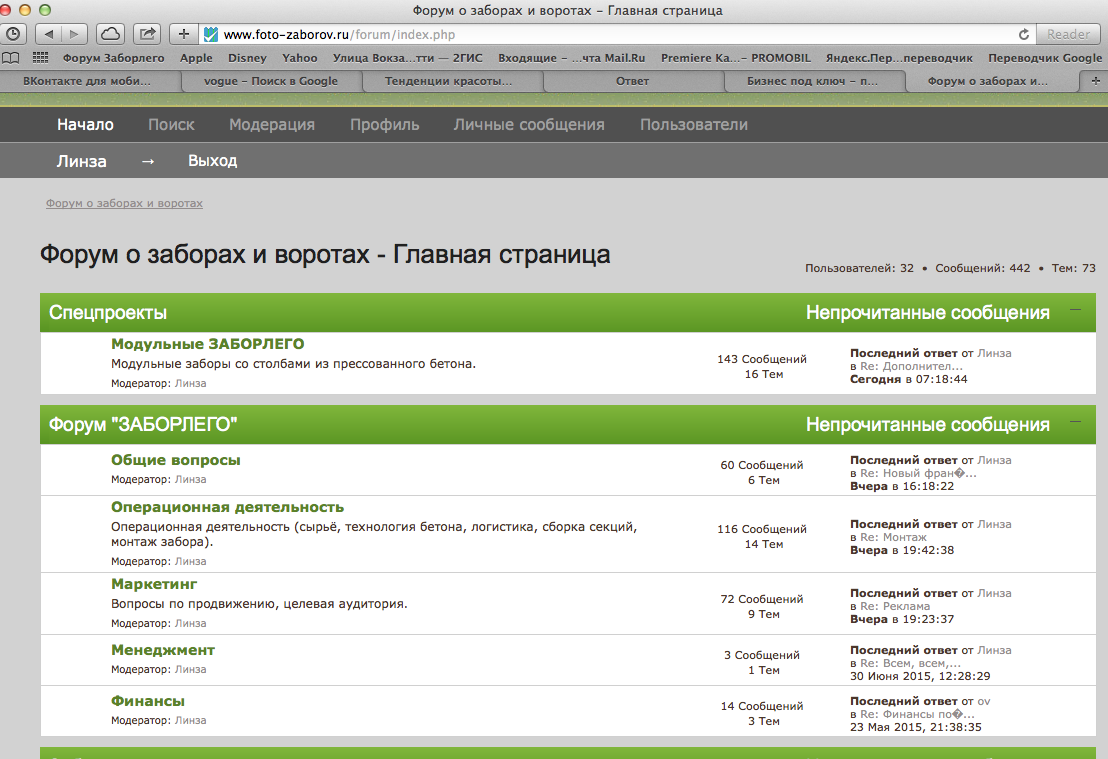This screenshot has width=1108, height=759.
Task: Open the Reading List book icon
Action: (x=11, y=58)
